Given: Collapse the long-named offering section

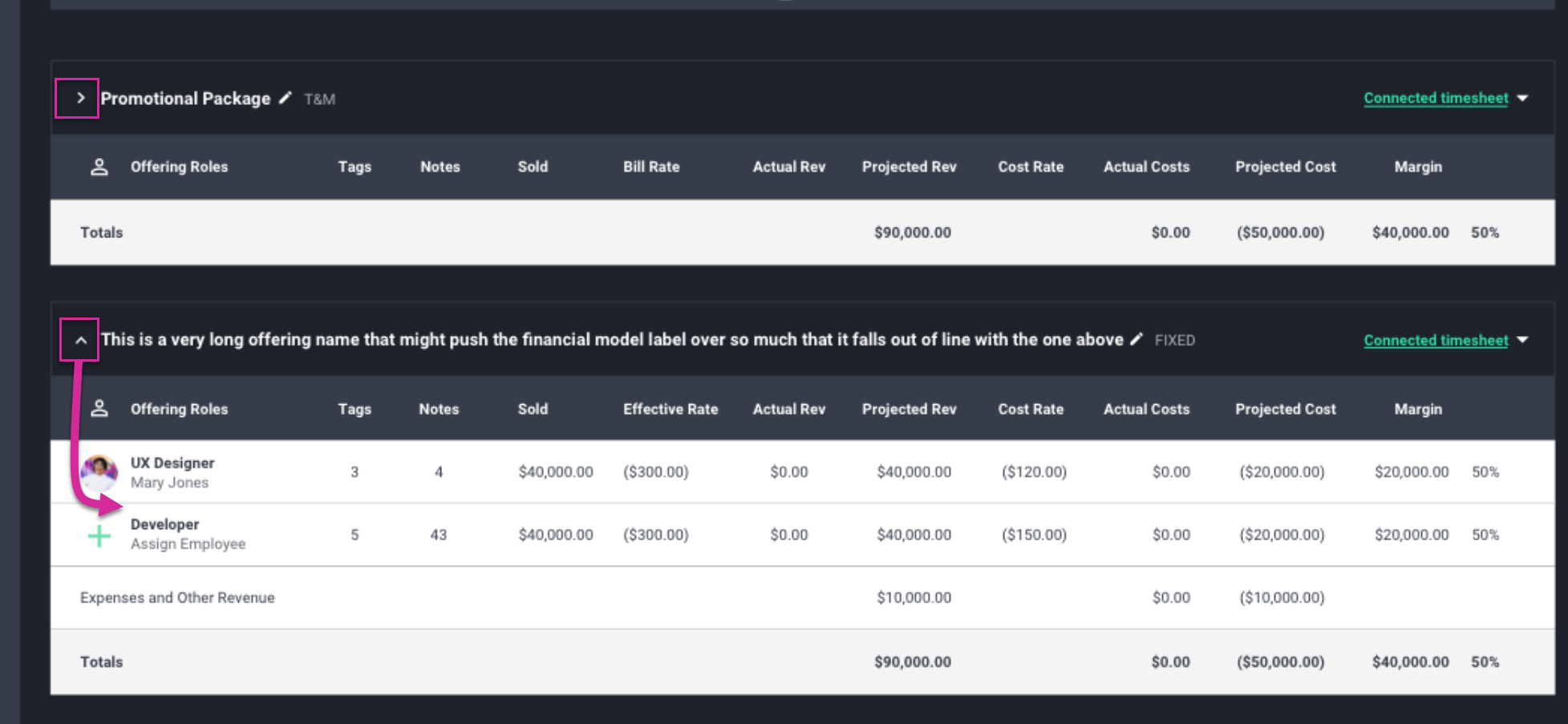Looking at the screenshot, I should tap(79, 339).
